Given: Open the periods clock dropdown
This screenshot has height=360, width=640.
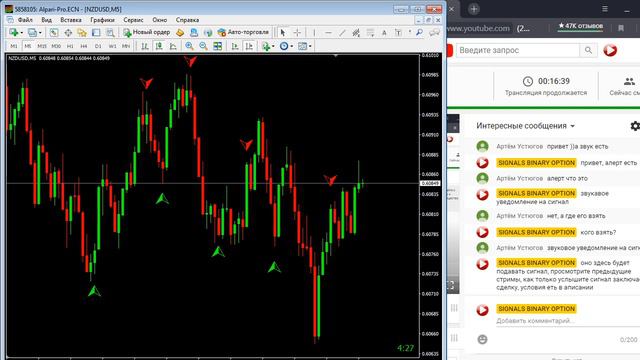Looking at the screenshot, I should click(286, 46).
